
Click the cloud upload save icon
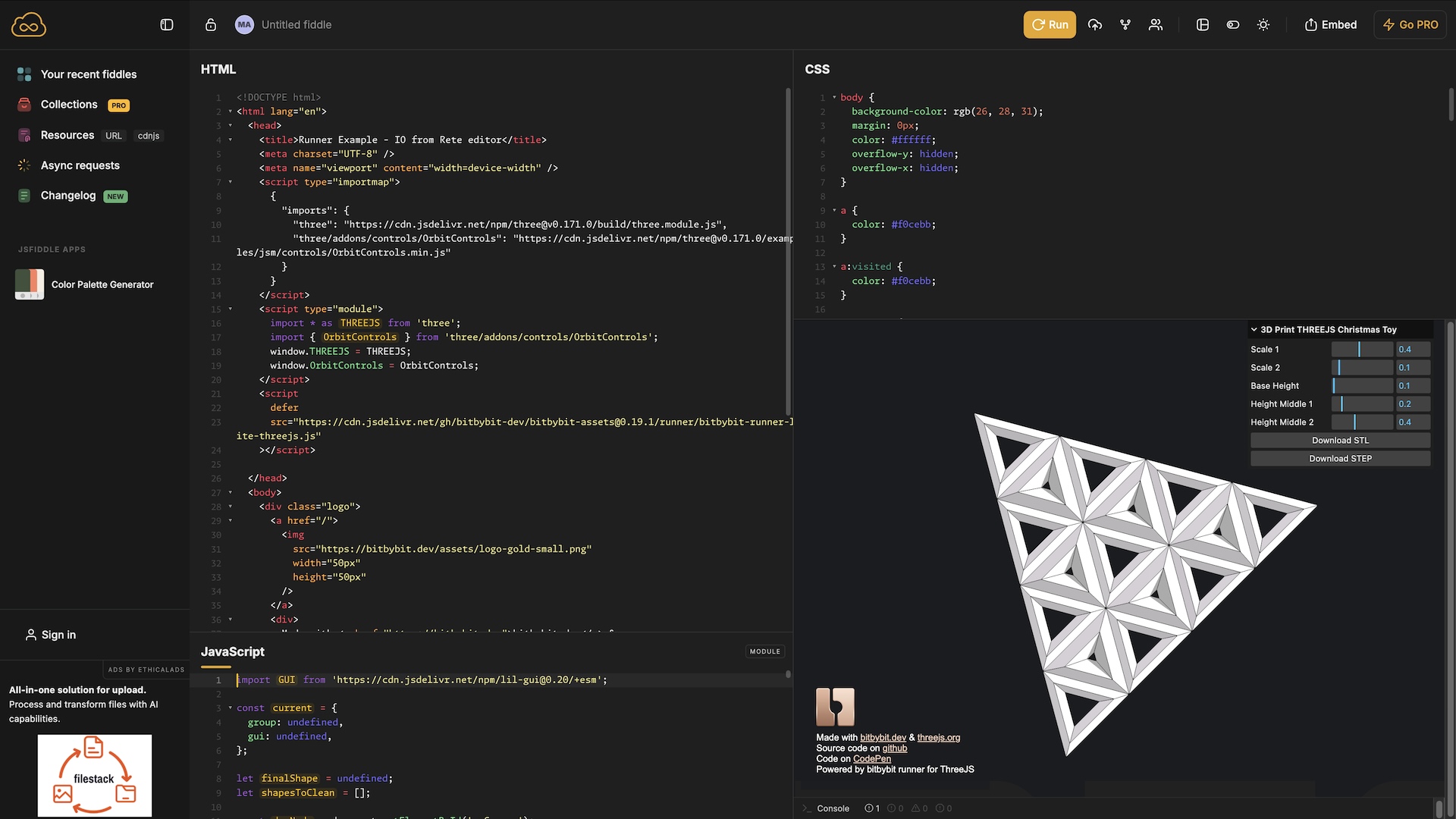pyautogui.click(x=1095, y=24)
